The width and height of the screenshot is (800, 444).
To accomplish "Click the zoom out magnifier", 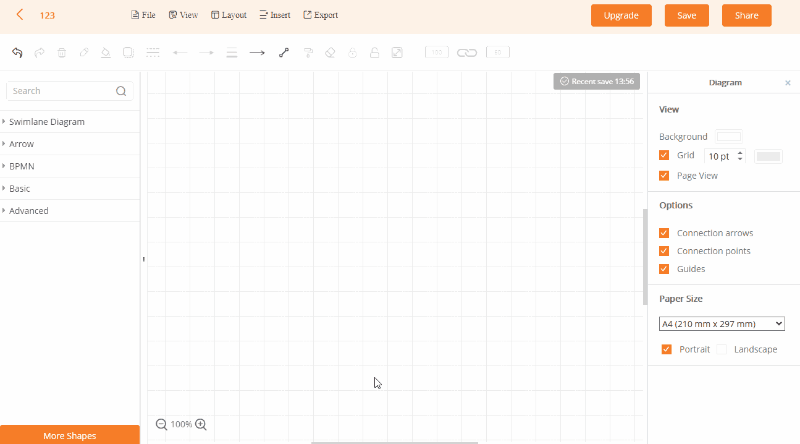I will point(162,425).
